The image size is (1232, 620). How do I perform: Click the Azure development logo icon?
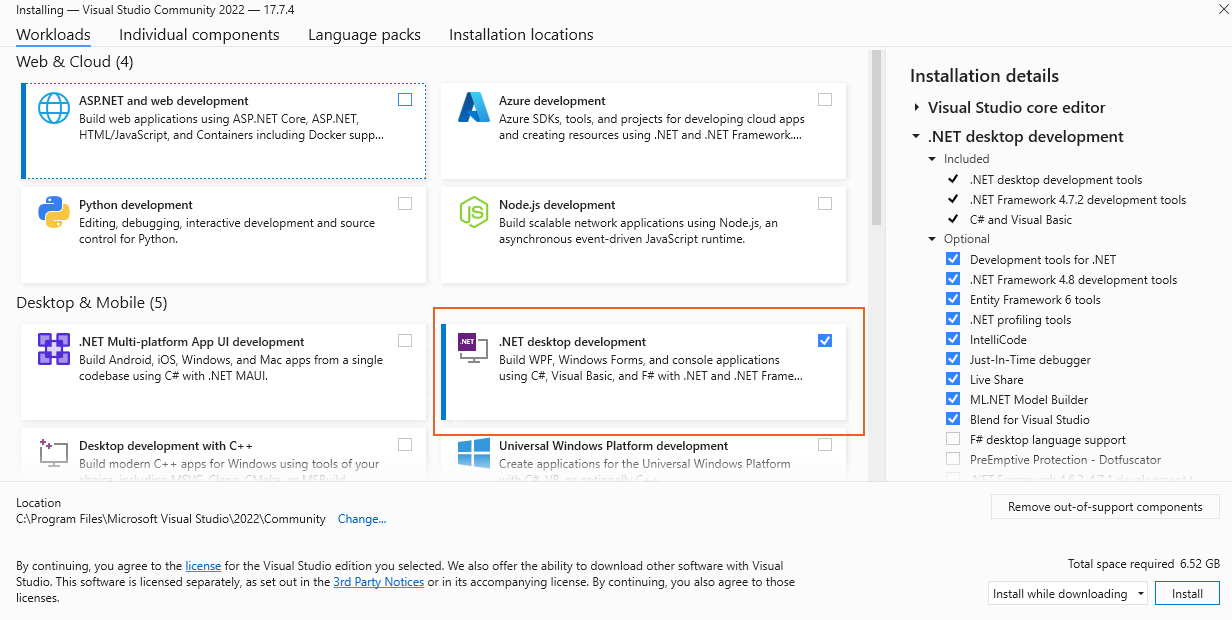coord(473,107)
